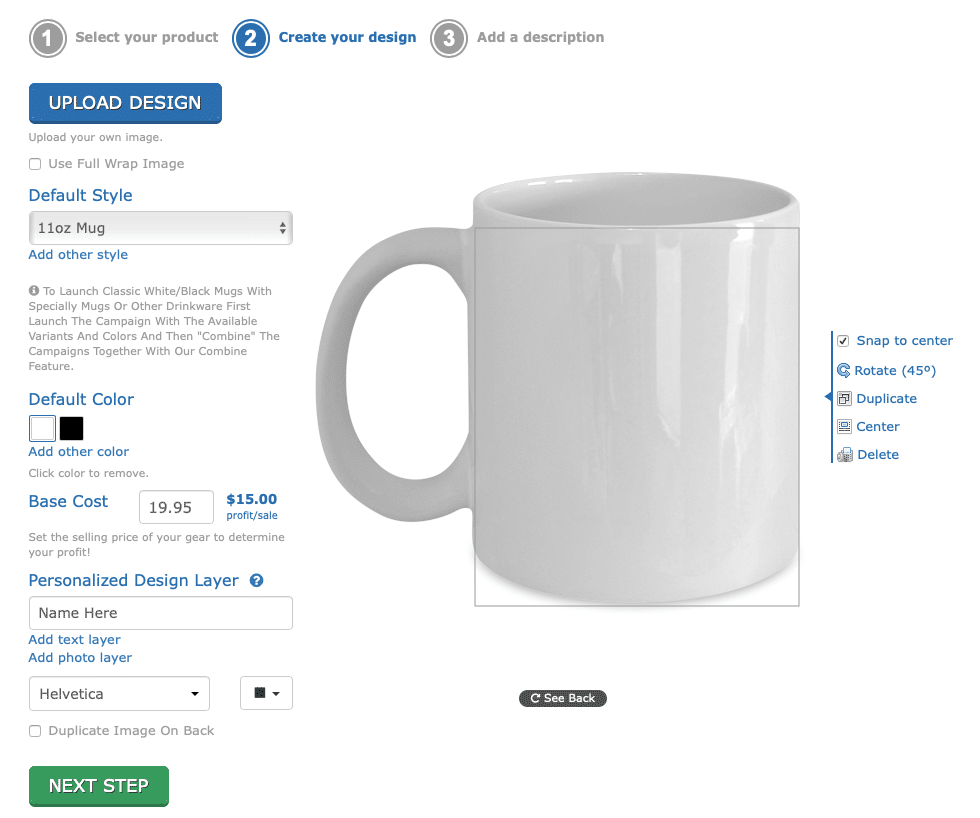The width and height of the screenshot is (980, 818).
Task: Uncheck Snap to center
Action: [x=843, y=341]
